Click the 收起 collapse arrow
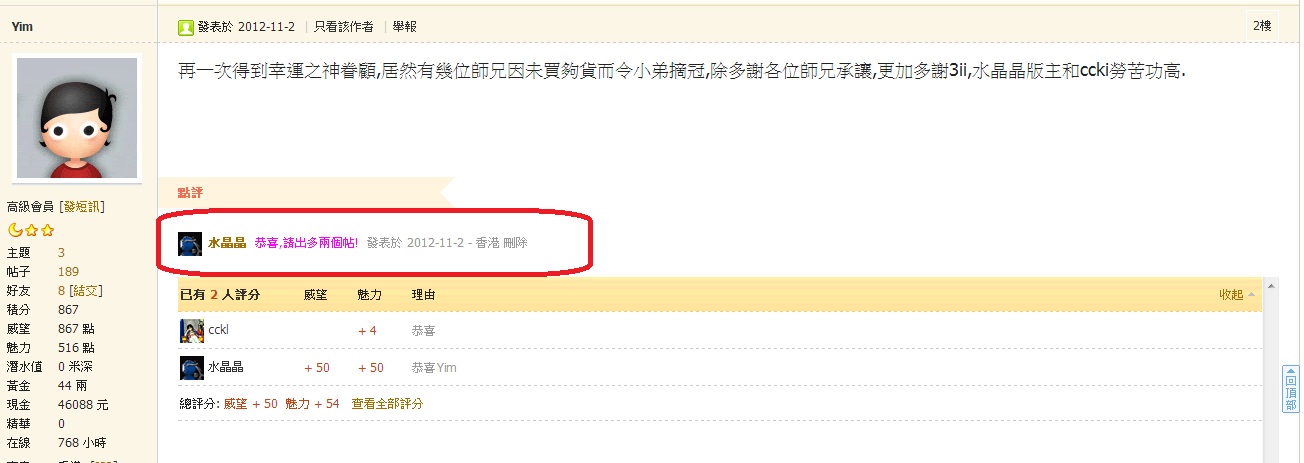This screenshot has width=1304, height=463. click(1250, 295)
